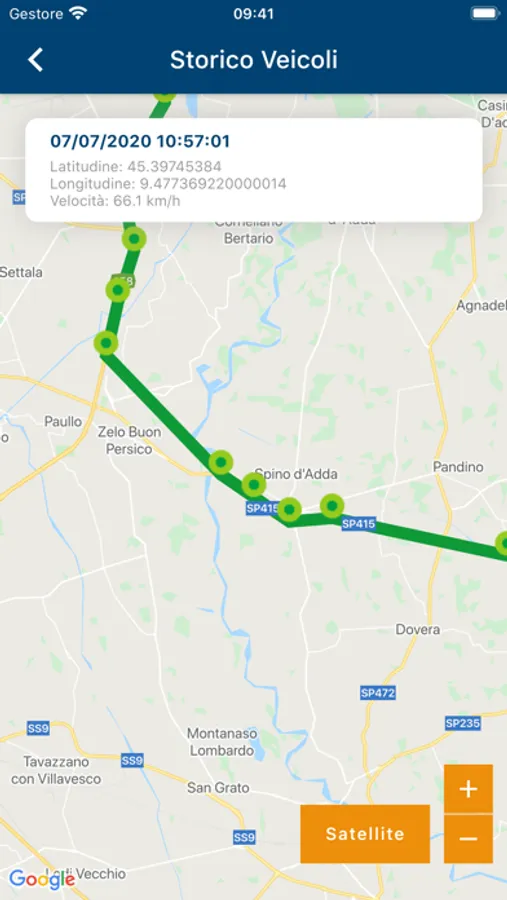Zoom in with the plus button
The image size is (507, 900).
click(x=468, y=789)
